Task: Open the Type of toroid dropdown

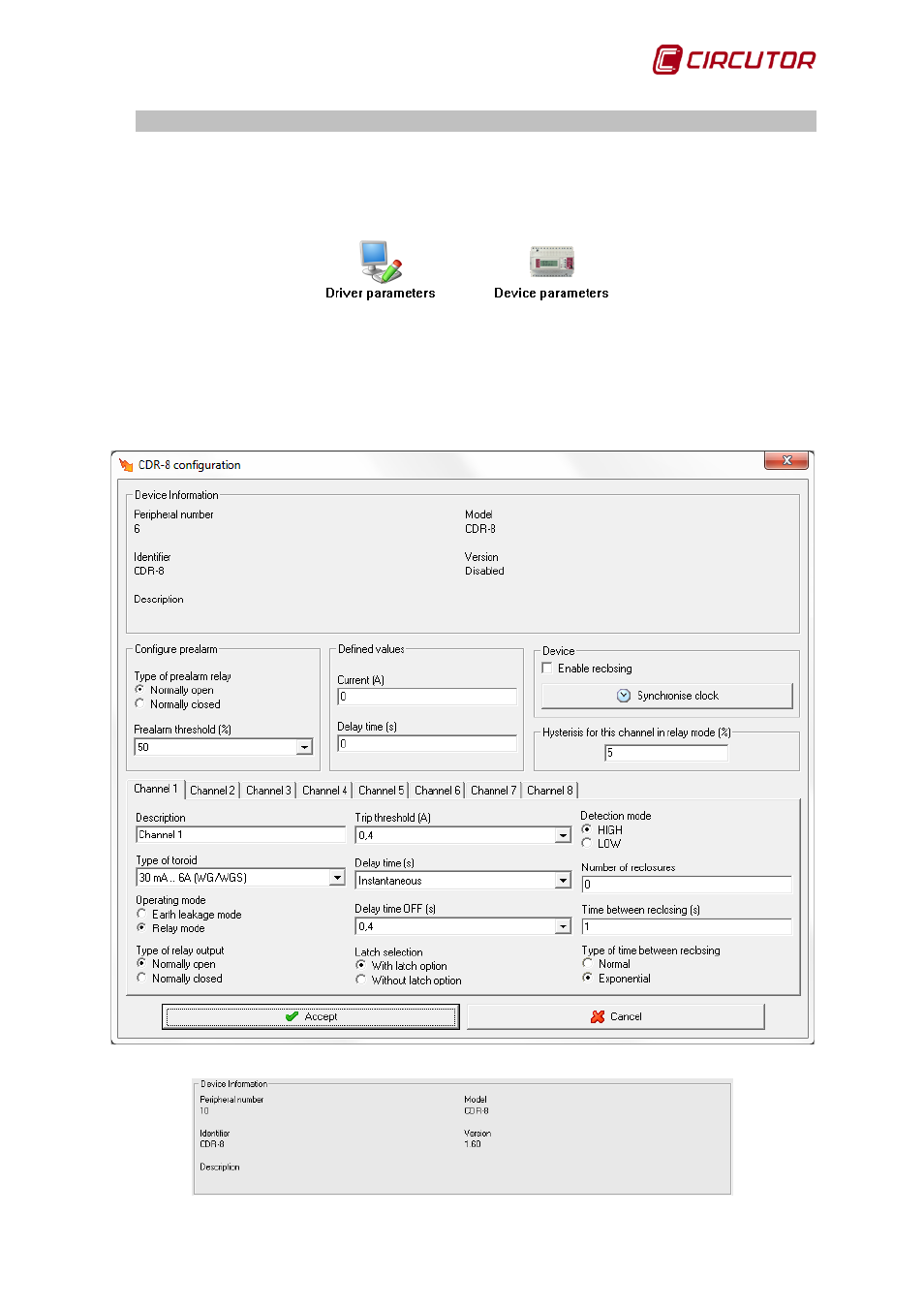Action: pos(337,878)
